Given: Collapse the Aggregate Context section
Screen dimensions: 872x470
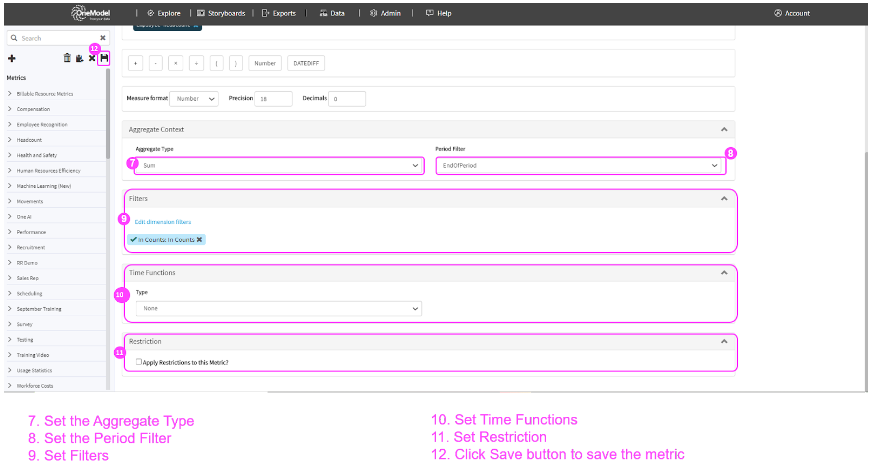Looking at the screenshot, I should (723, 129).
